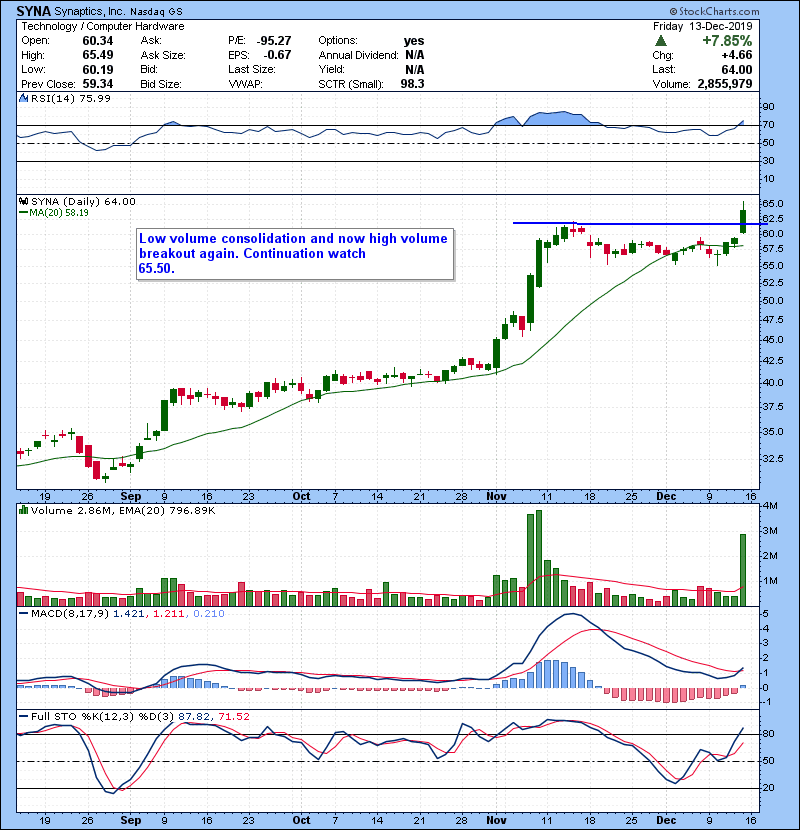The height and width of the screenshot is (830, 800).
Task: Click the green MA(20) legend line marker
Action: [23, 213]
